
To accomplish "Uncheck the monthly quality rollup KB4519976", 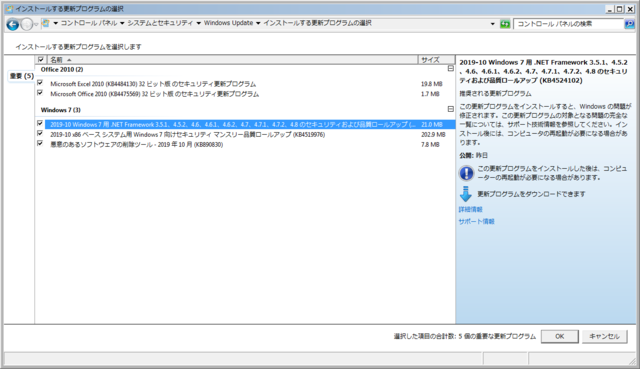I will pos(40,133).
